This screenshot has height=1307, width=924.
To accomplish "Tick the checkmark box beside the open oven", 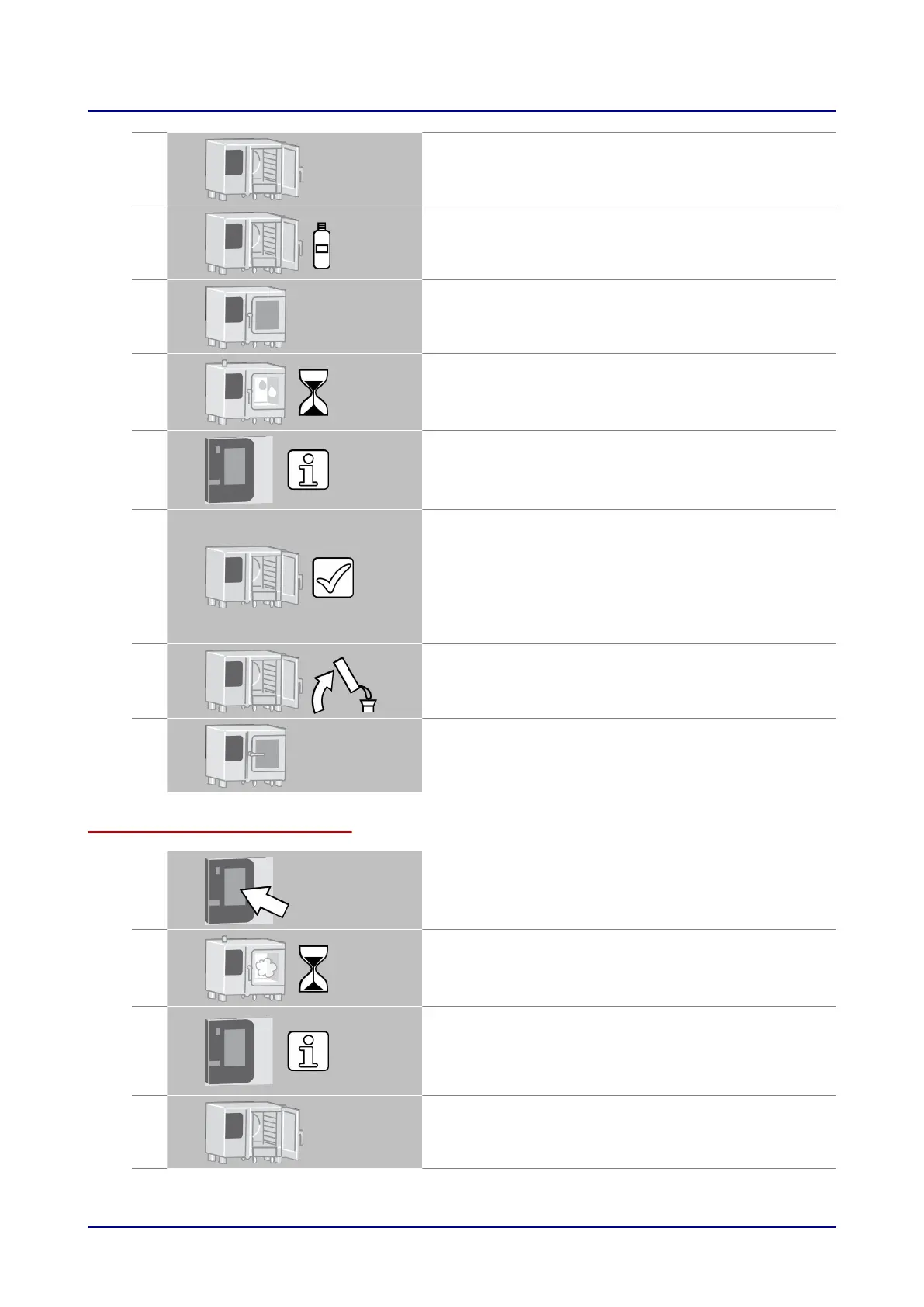I will (333, 577).
